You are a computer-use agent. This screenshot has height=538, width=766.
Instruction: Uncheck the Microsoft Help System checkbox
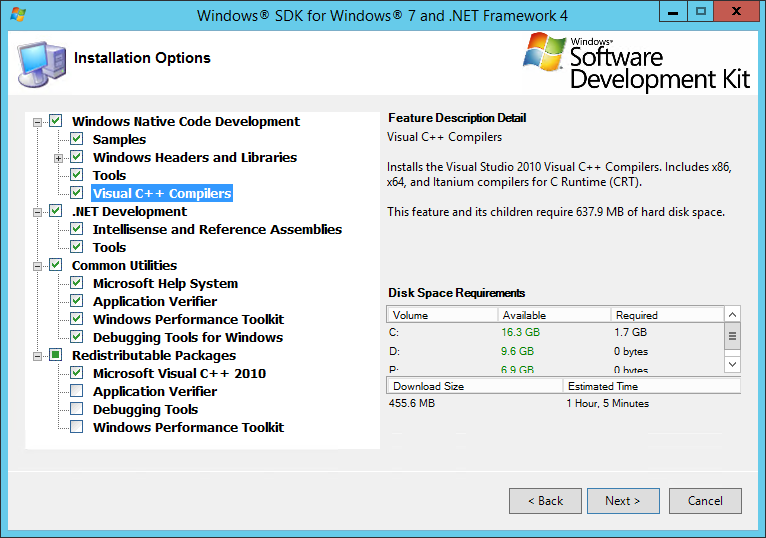(x=77, y=283)
